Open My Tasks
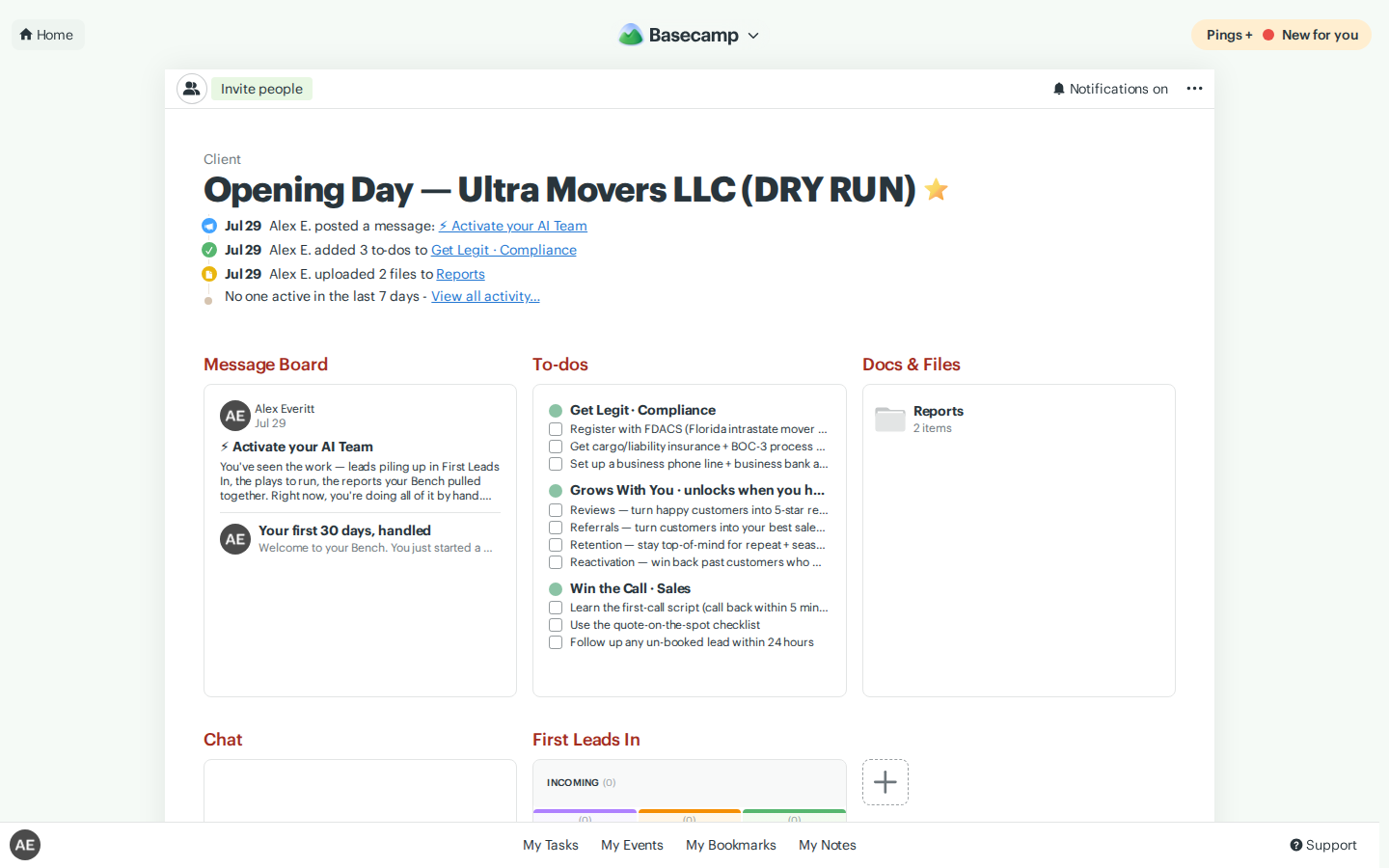Viewport: 1389px width, 868px height. coord(551,845)
